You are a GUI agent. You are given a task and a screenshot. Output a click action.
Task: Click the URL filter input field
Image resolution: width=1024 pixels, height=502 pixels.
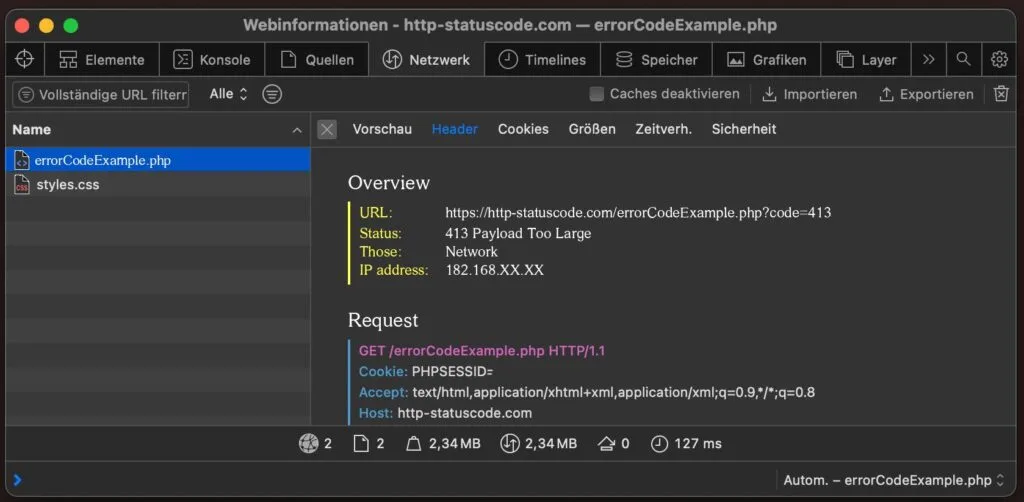click(x=112, y=95)
